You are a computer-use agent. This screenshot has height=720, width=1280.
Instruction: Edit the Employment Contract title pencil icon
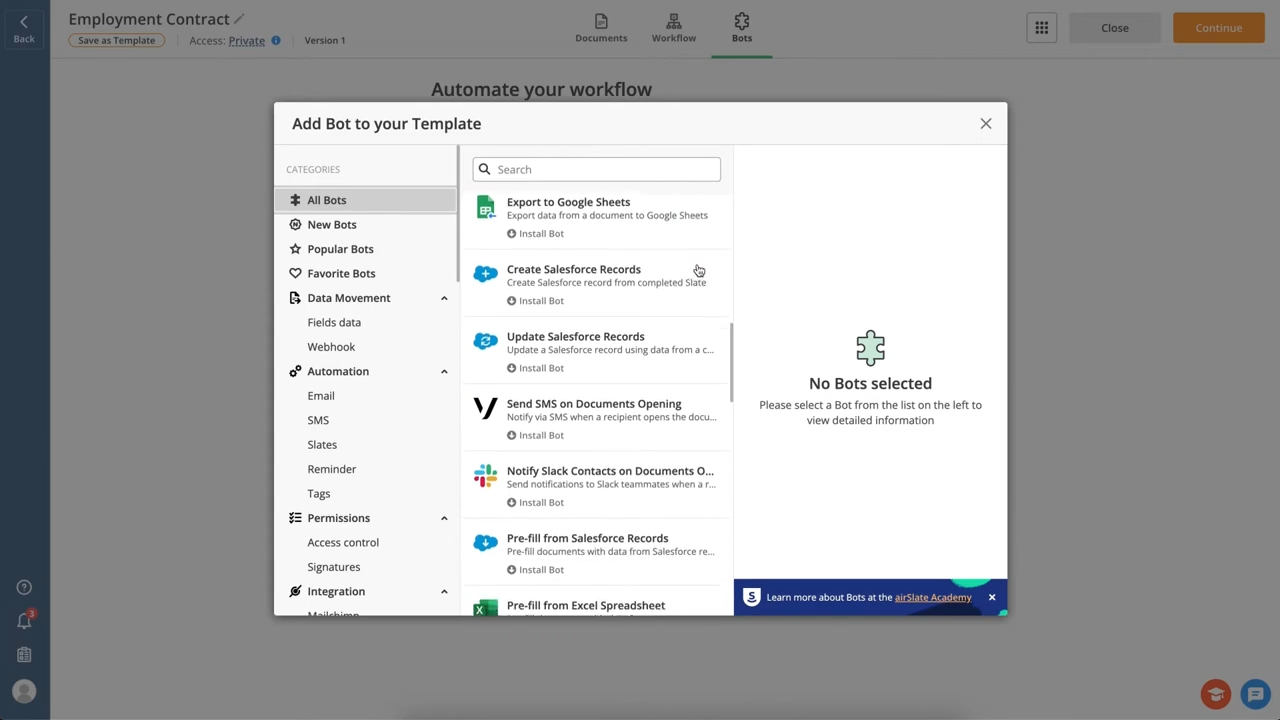239,19
